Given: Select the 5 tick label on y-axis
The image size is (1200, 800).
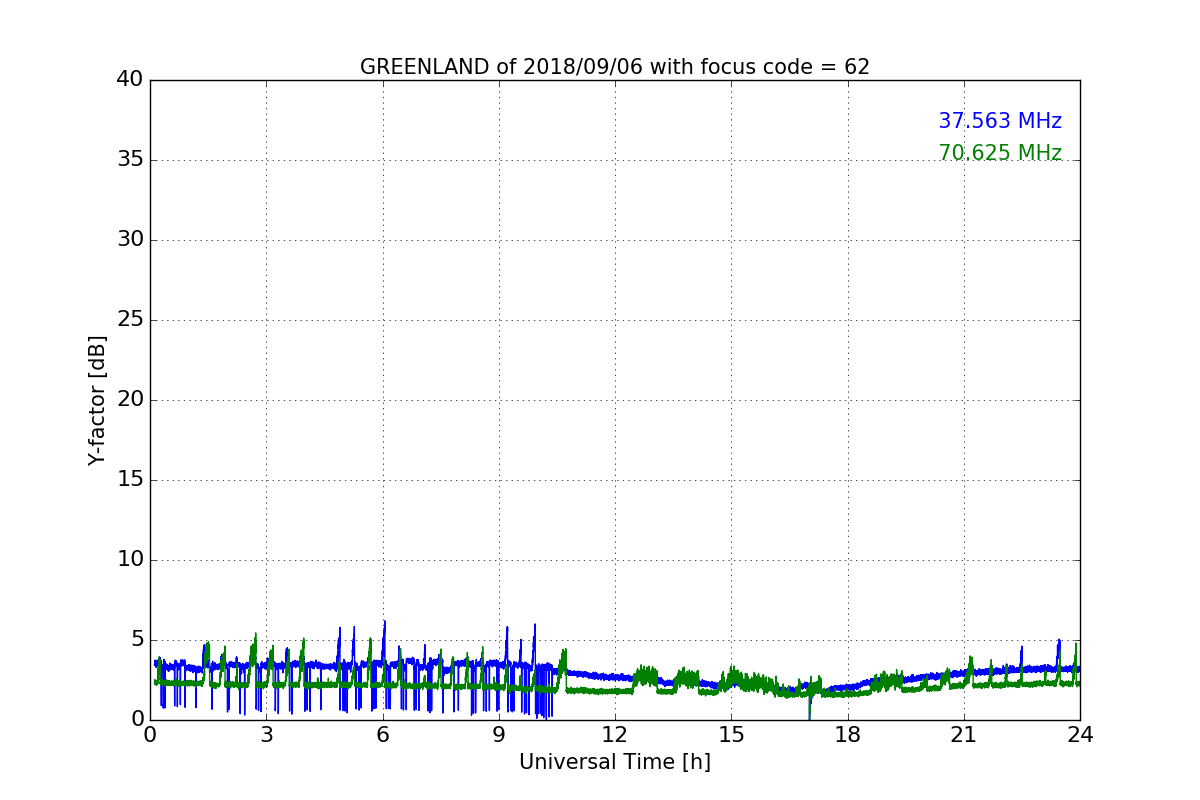Looking at the screenshot, I should pyautogui.click(x=137, y=640).
